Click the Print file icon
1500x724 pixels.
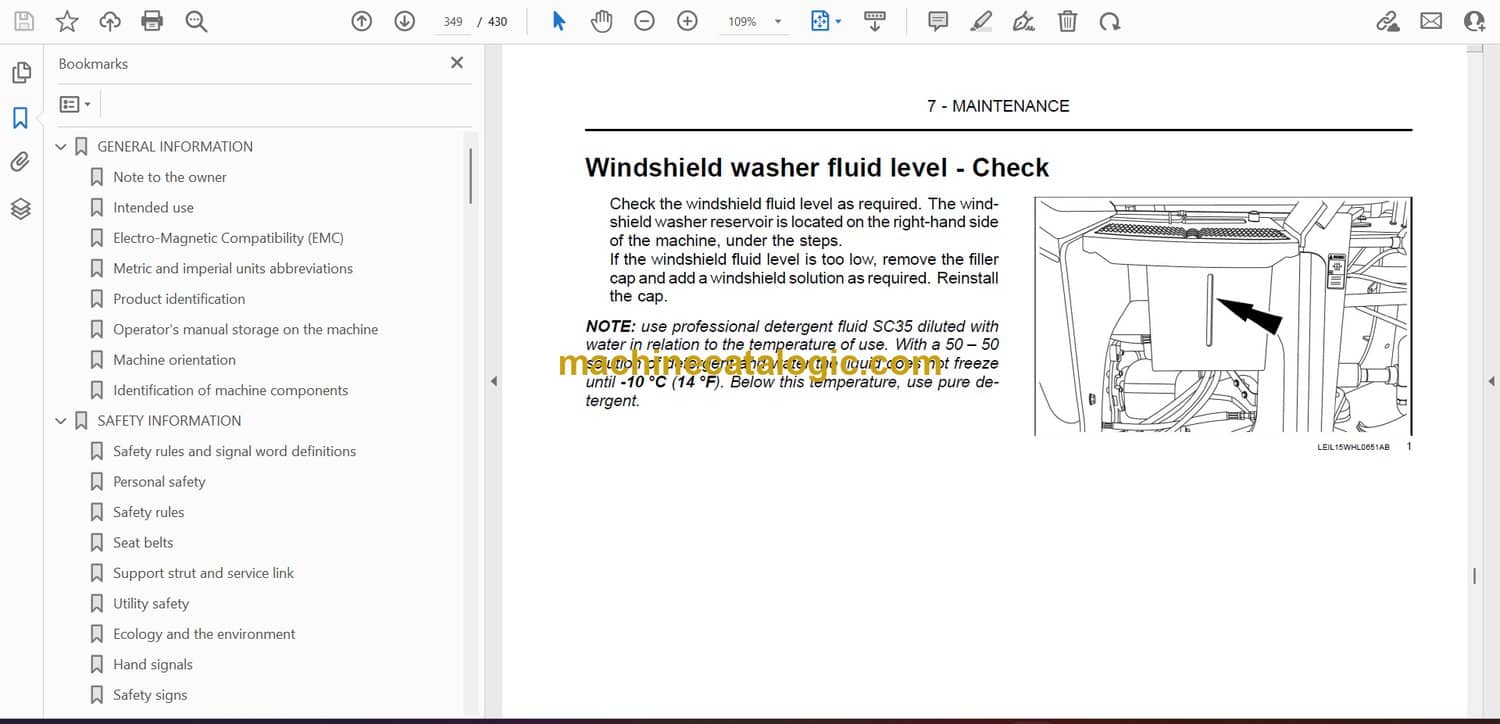[152, 21]
